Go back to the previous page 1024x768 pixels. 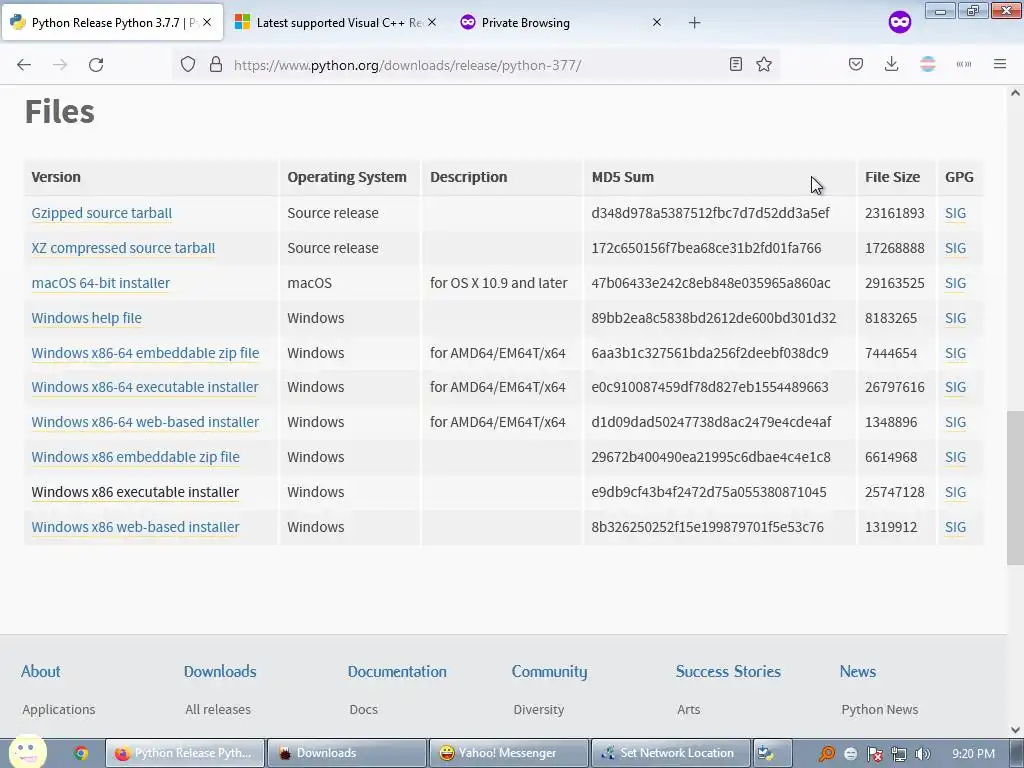tap(24, 65)
